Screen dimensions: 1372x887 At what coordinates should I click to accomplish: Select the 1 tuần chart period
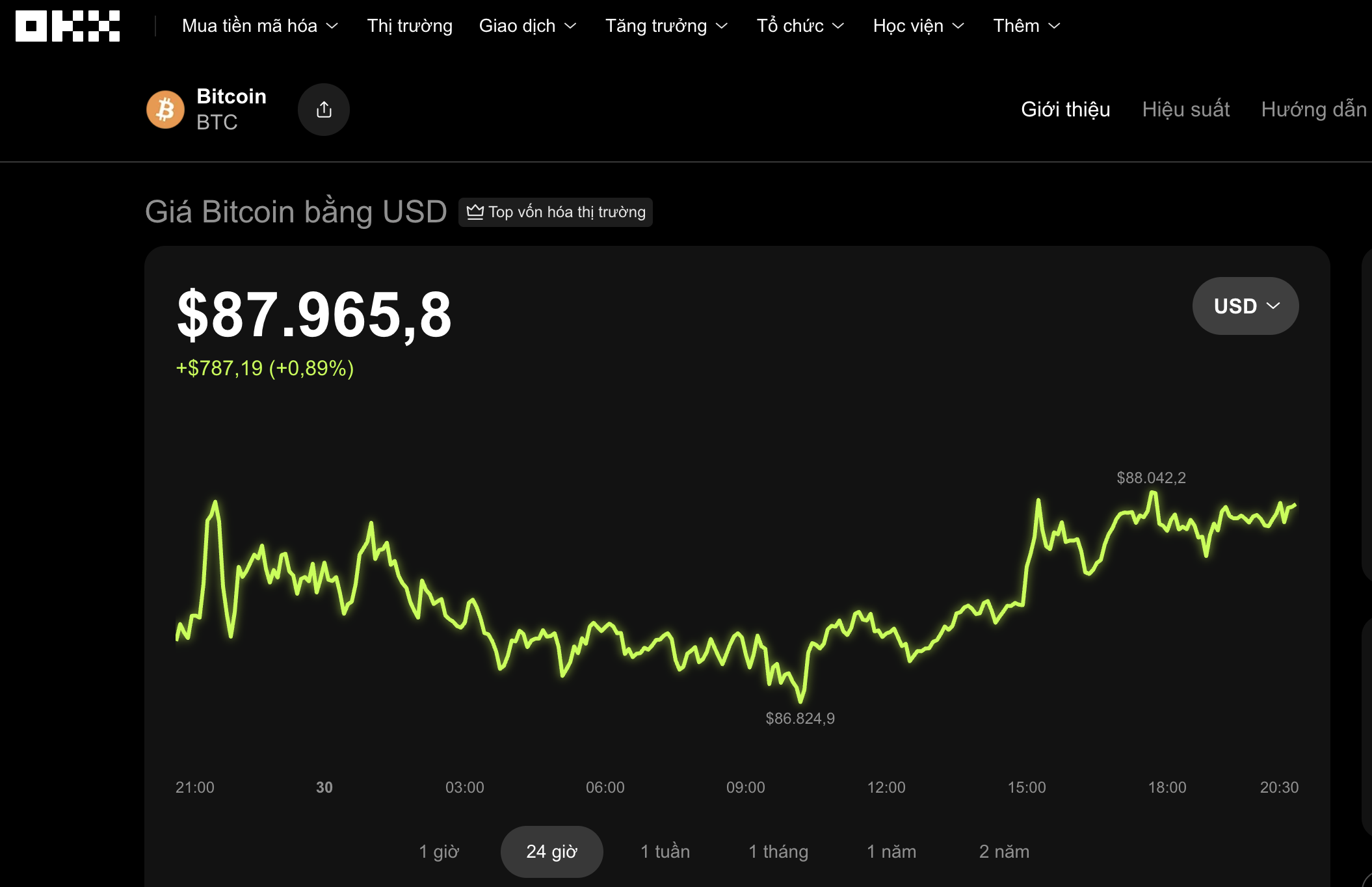pos(664,851)
